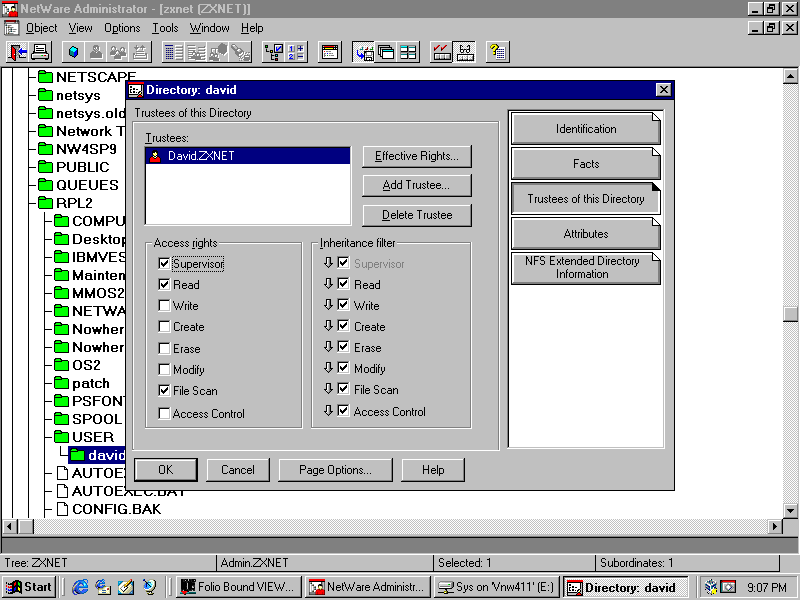Enable the Modify access right
Screen dimensions: 800x600
click(x=164, y=369)
